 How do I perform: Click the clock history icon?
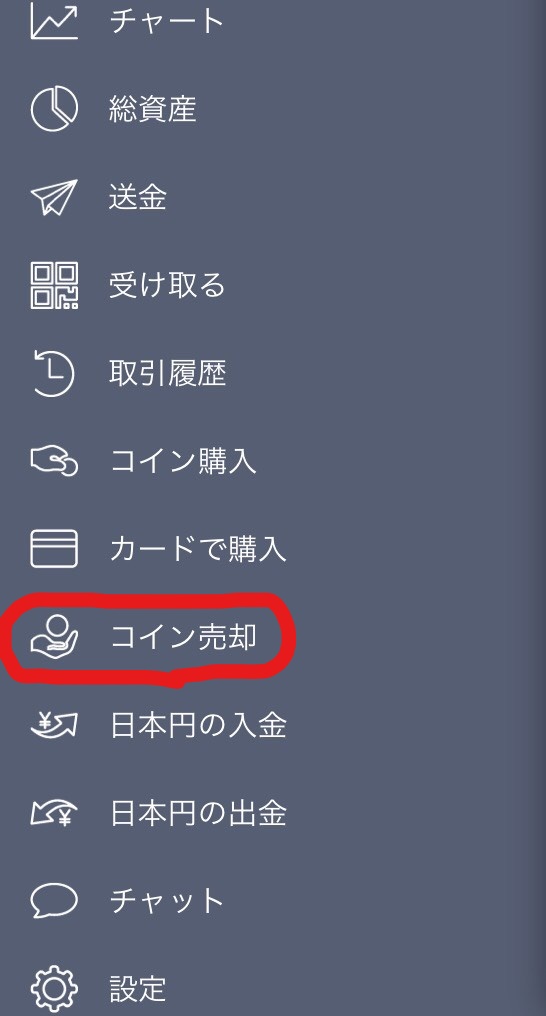54,373
